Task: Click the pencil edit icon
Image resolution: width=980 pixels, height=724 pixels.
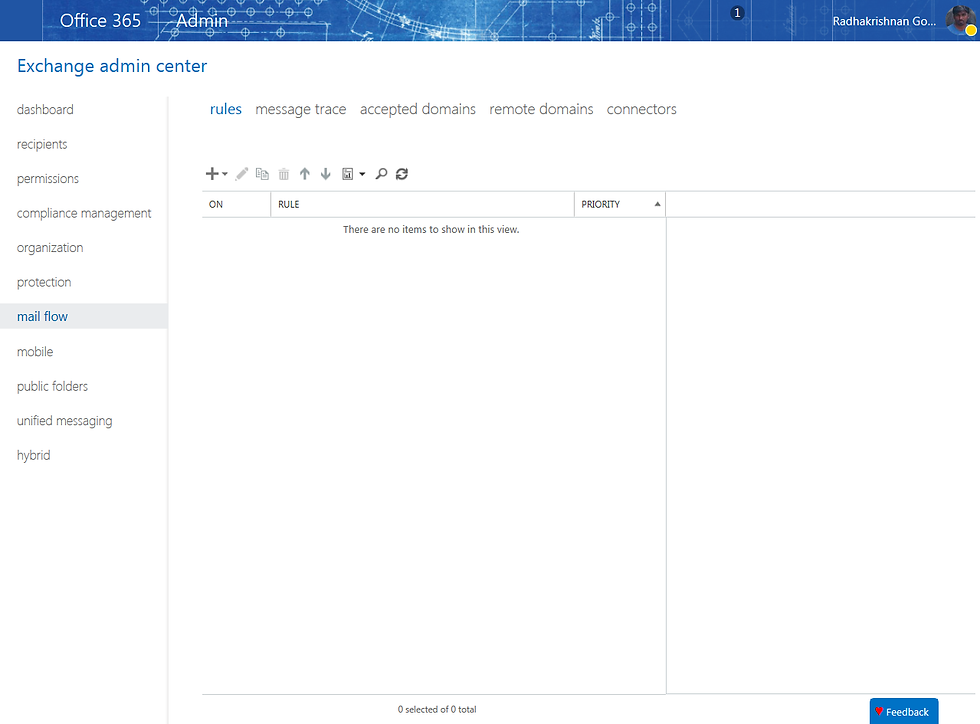Action: click(242, 174)
